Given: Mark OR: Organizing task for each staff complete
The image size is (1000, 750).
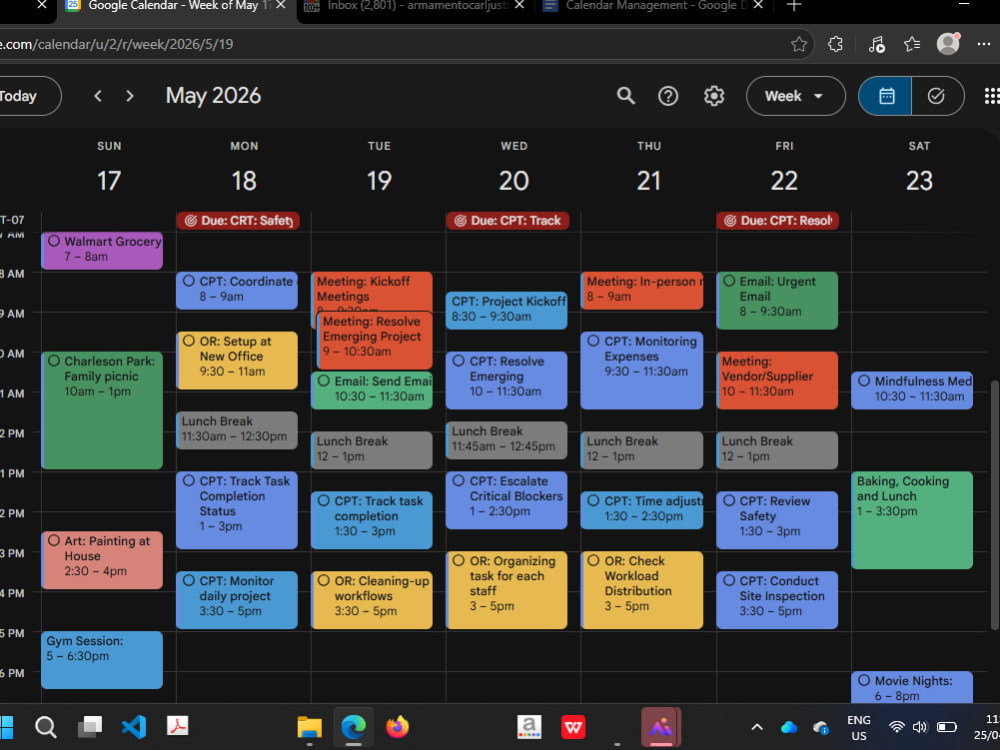Looking at the screenshot, I should tap(459, 561).
